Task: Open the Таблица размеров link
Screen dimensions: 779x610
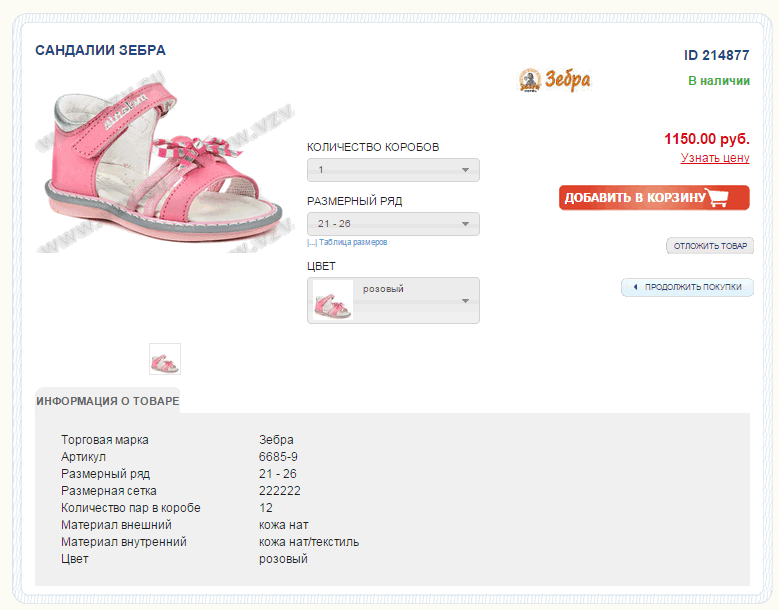Action: (353, 243)
